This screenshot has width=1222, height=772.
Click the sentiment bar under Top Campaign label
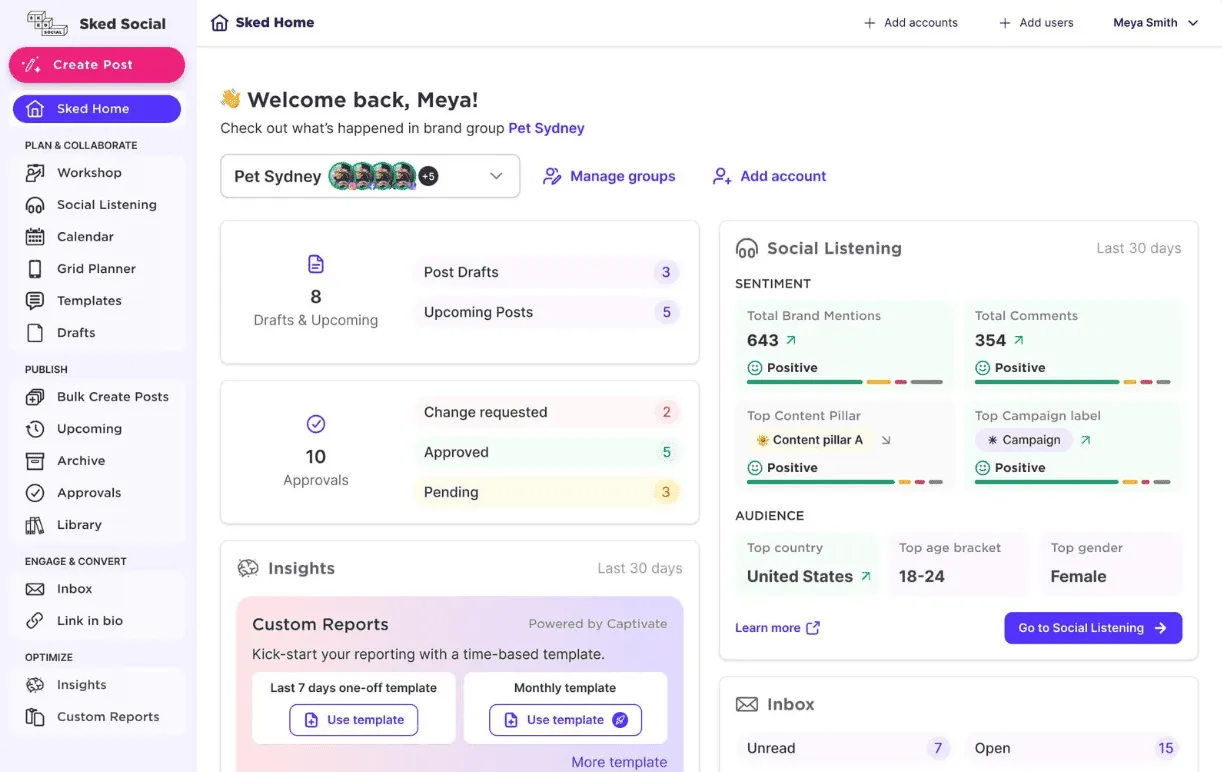(x=1073, y=482)
